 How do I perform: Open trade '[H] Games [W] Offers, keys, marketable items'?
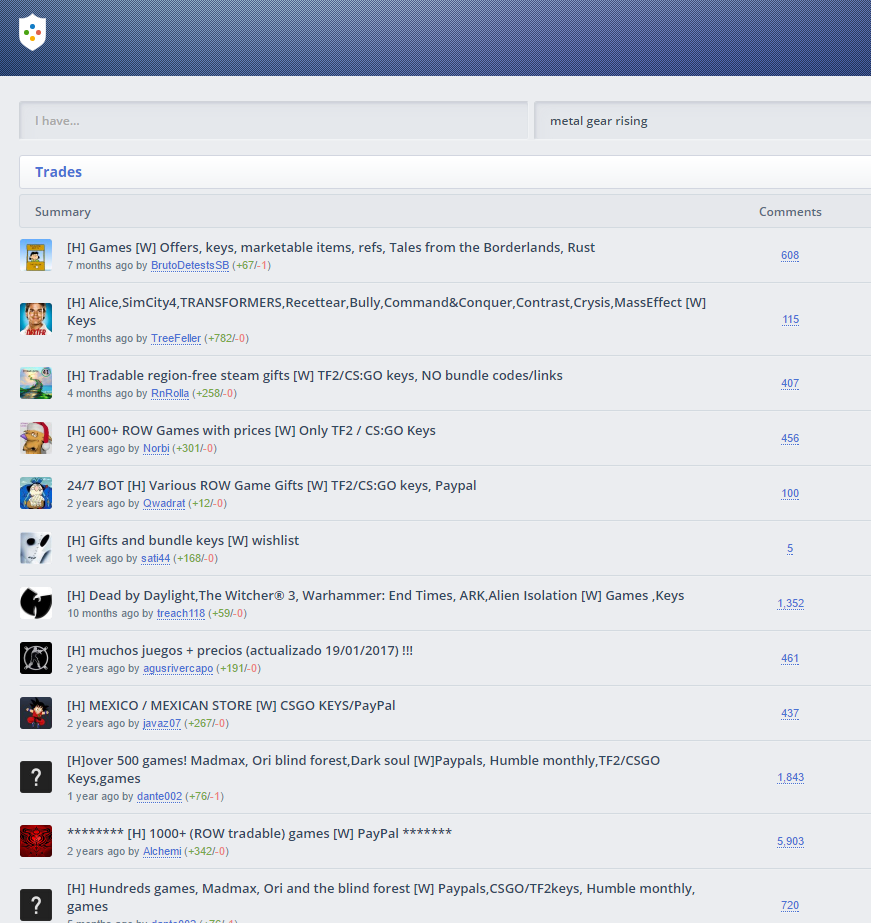point(331,247)
